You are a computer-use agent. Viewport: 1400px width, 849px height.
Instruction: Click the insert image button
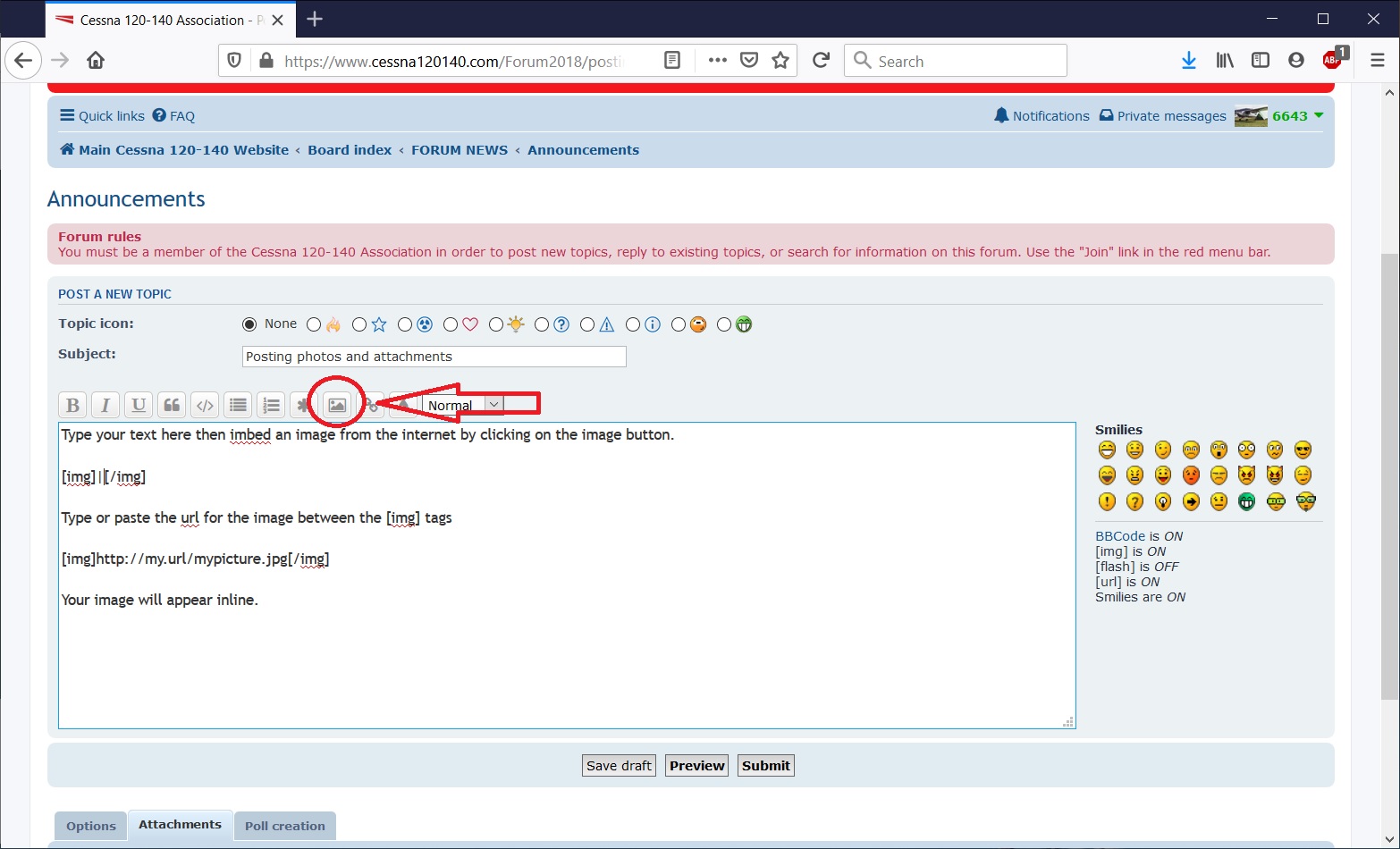tap(337, 405)
